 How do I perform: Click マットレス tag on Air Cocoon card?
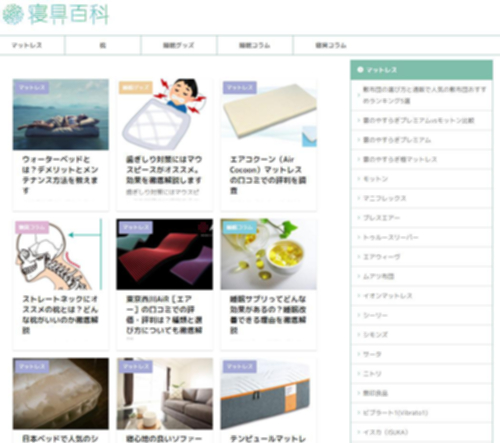[x=239, y=88]
